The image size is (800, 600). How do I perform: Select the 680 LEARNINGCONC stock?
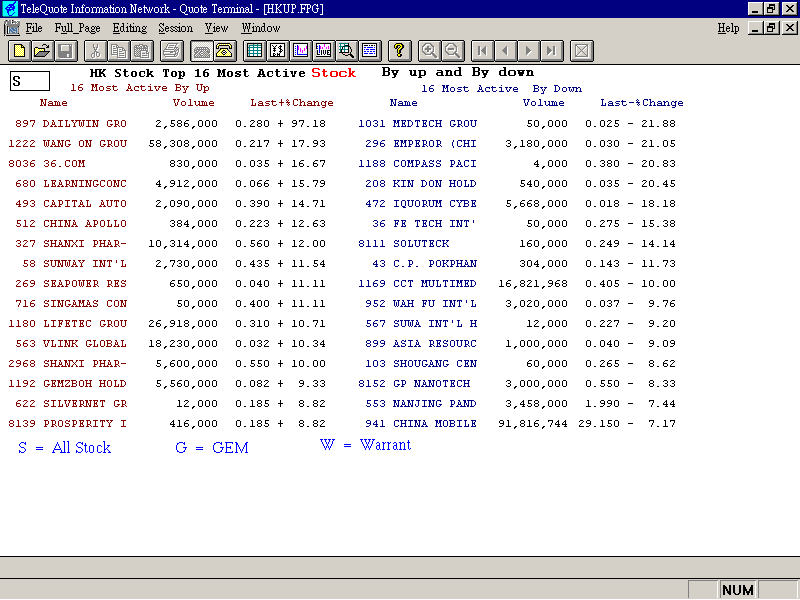point(170,183)
